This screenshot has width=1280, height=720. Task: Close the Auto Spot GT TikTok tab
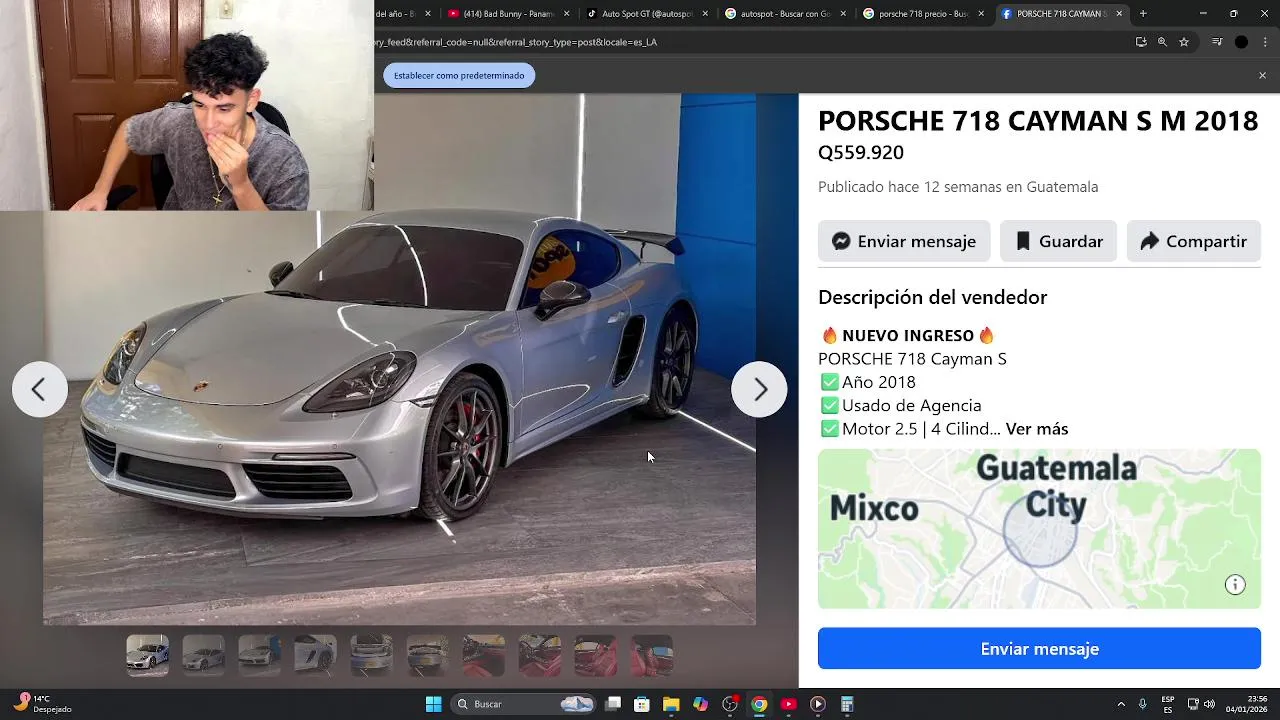pos(705,14)
